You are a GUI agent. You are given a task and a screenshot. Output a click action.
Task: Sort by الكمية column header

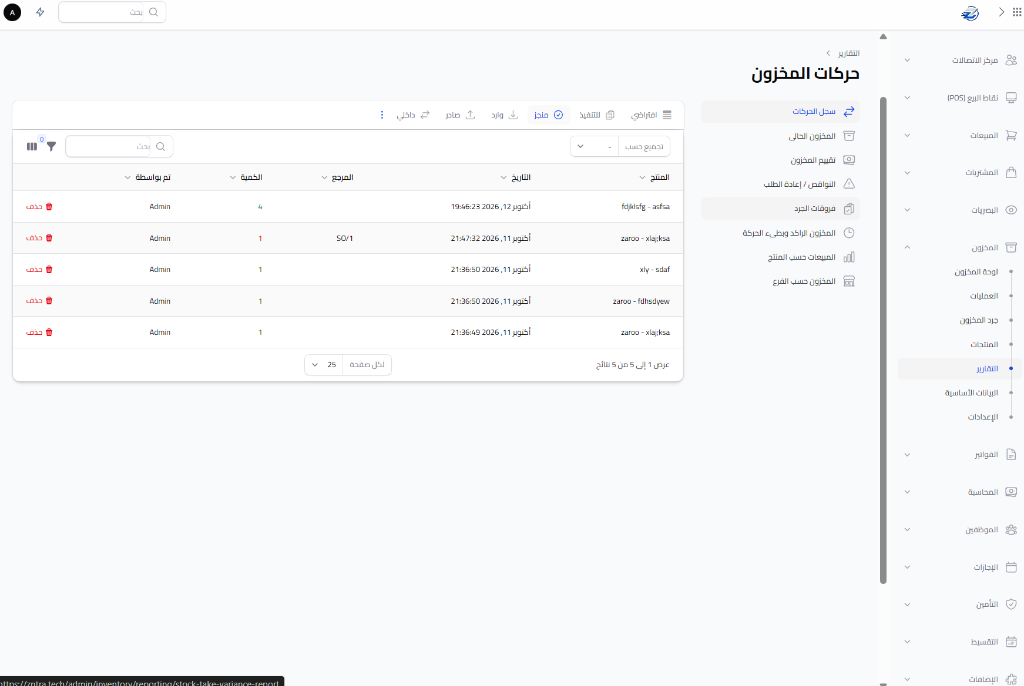click(x=246, y=177)
